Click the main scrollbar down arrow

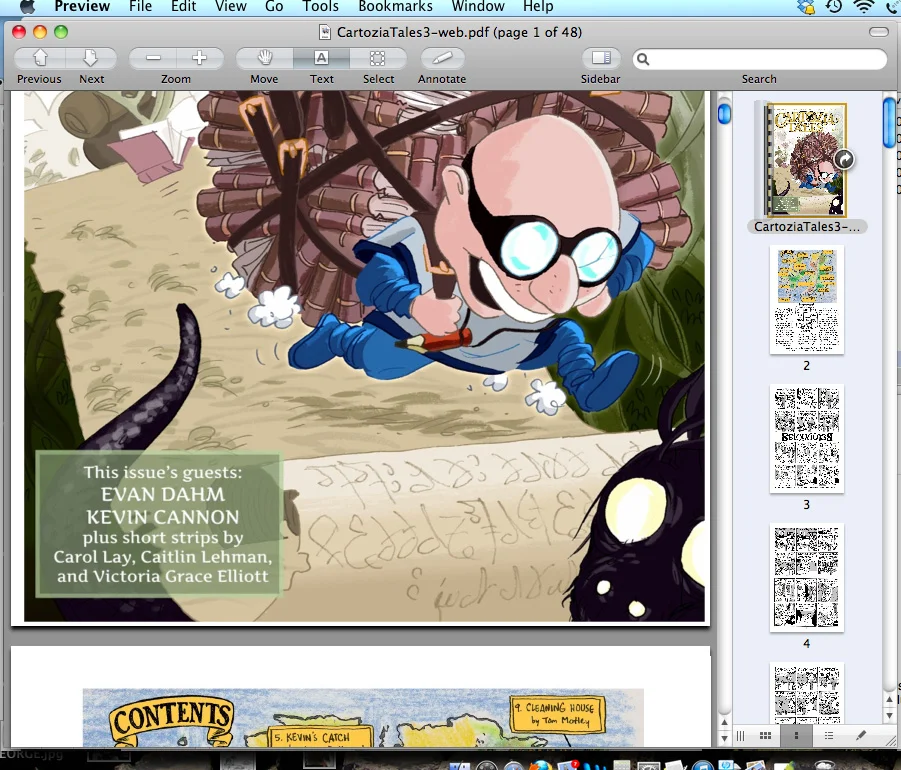[725, 738]
